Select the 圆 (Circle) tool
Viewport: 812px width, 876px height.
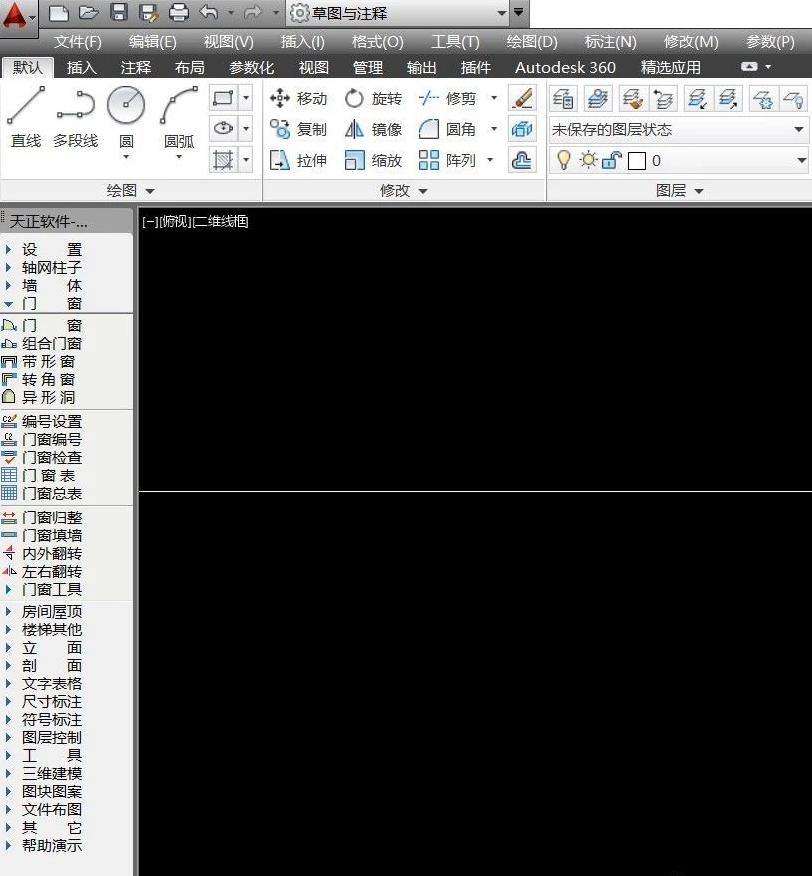[125, 110]
